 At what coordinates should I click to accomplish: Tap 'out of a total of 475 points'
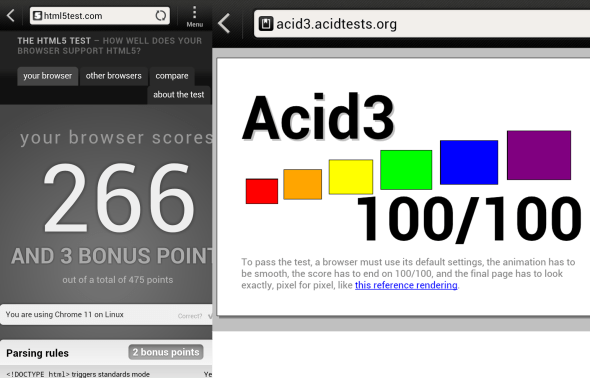pyautogui.click(x=118, y=280)
